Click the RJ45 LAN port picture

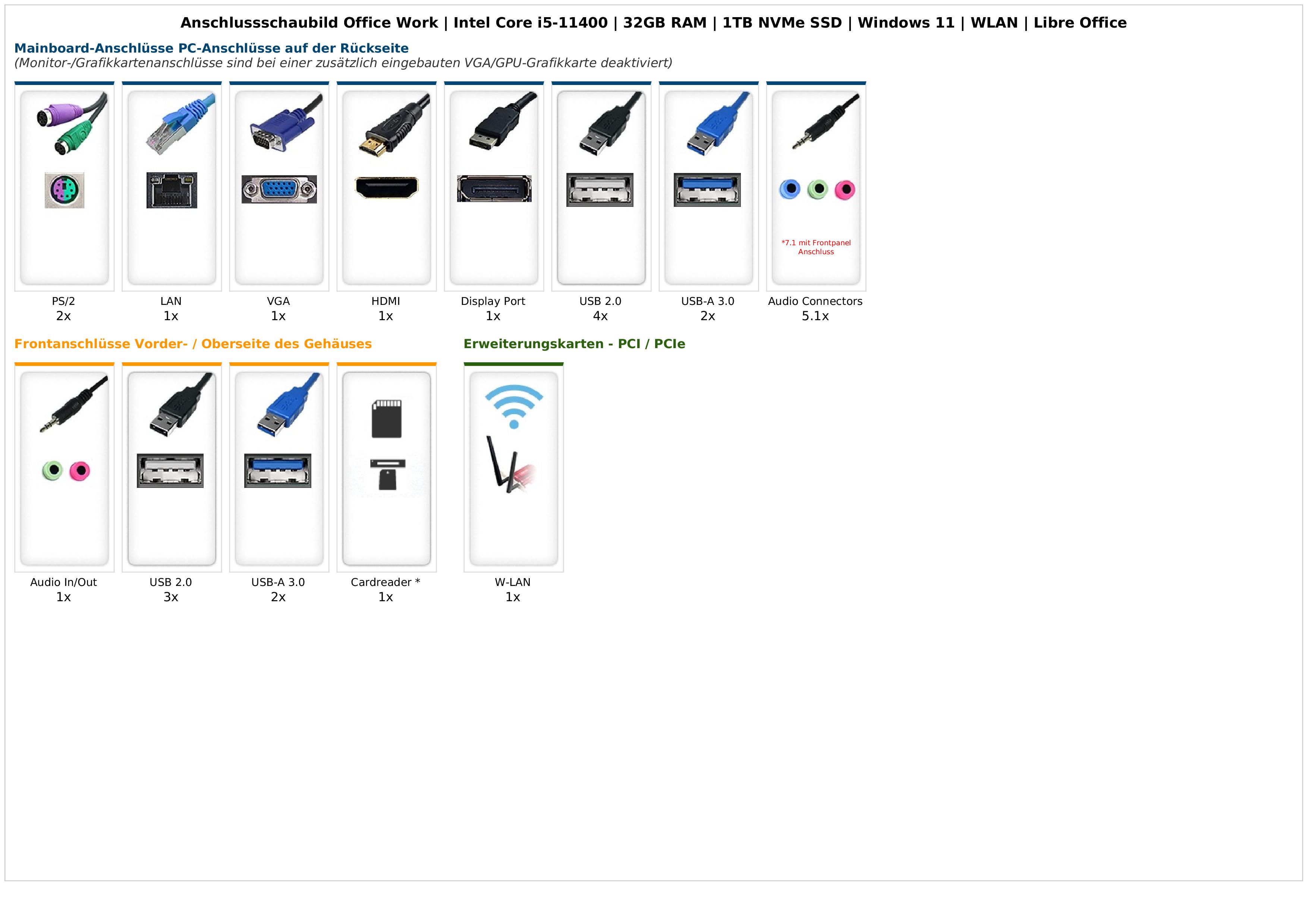[x=172, y=190]
